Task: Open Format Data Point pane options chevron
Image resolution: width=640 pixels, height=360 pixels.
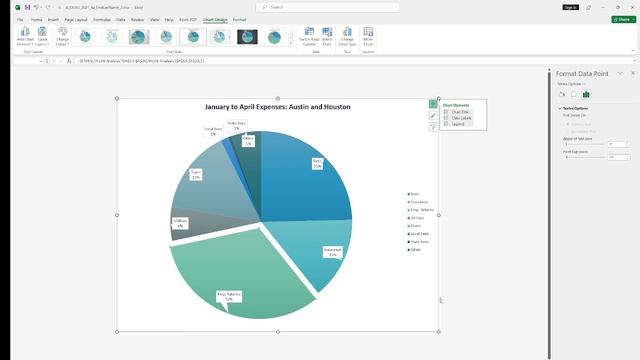Action: point(620,73)
